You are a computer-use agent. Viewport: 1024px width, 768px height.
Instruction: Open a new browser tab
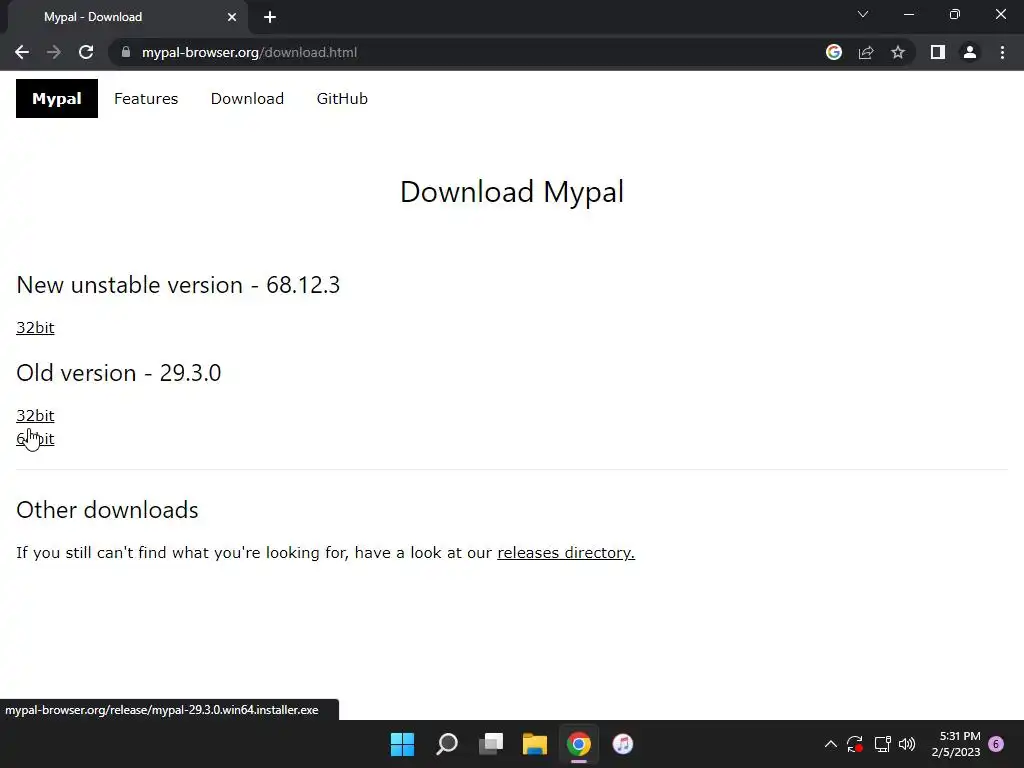tap(270, 17)
